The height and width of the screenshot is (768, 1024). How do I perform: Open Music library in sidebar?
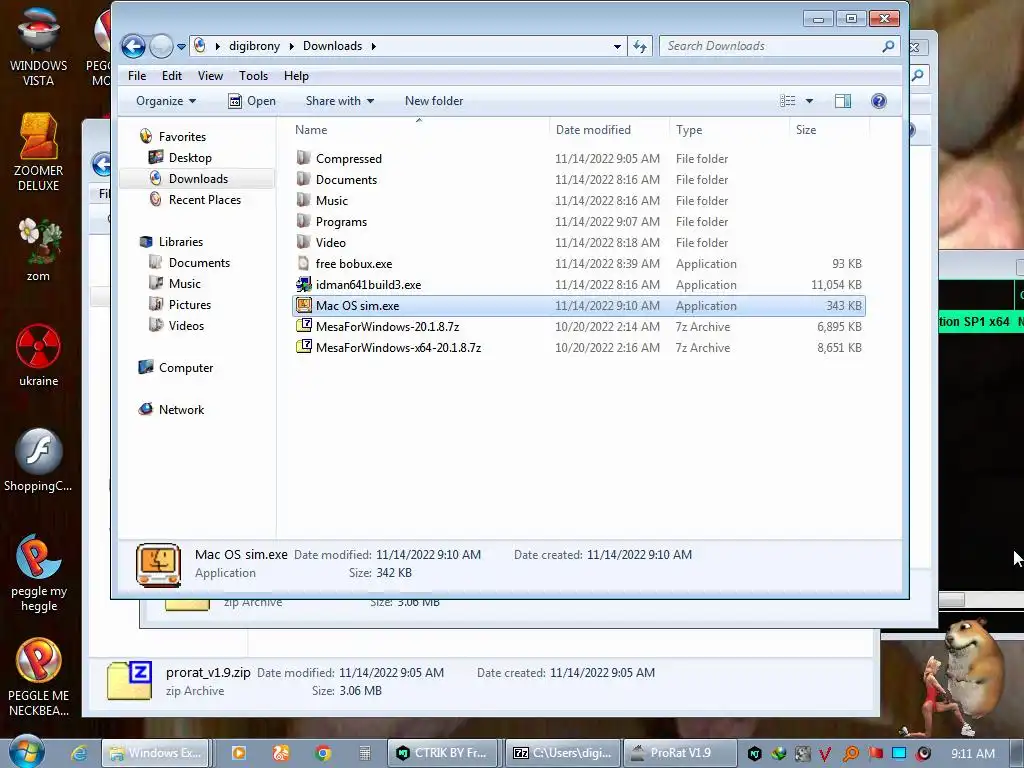click(185, 283)
